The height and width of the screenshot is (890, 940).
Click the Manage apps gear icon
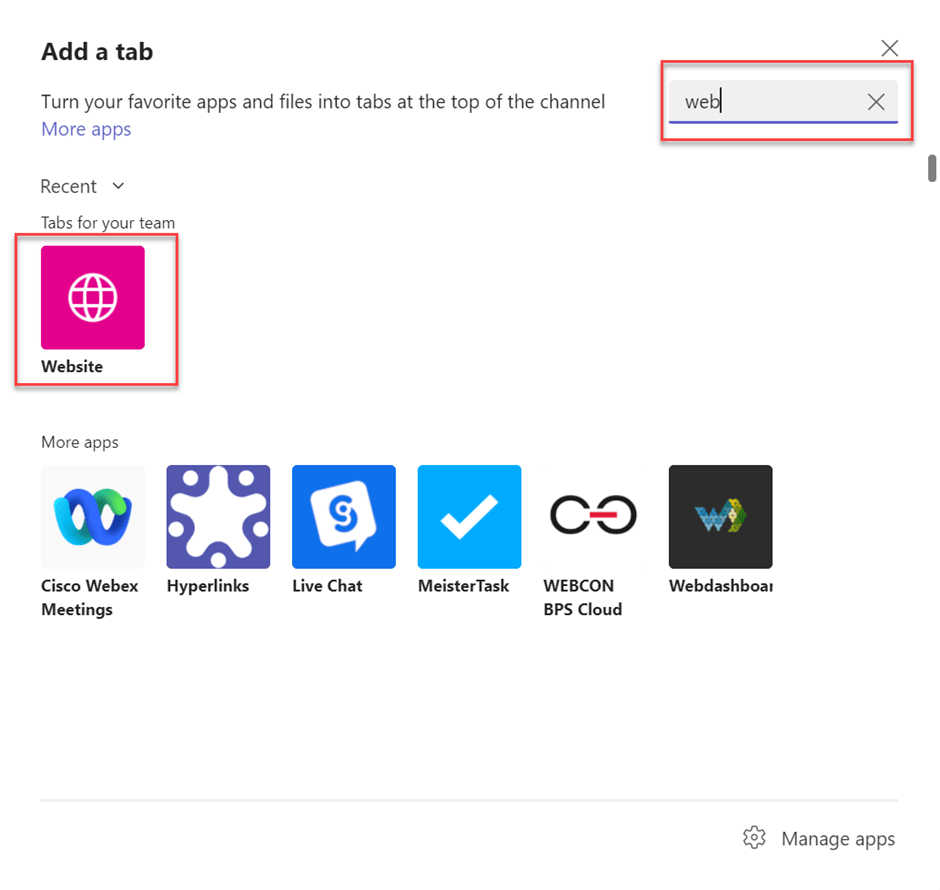pyautogui.click(x=755, y=838)
